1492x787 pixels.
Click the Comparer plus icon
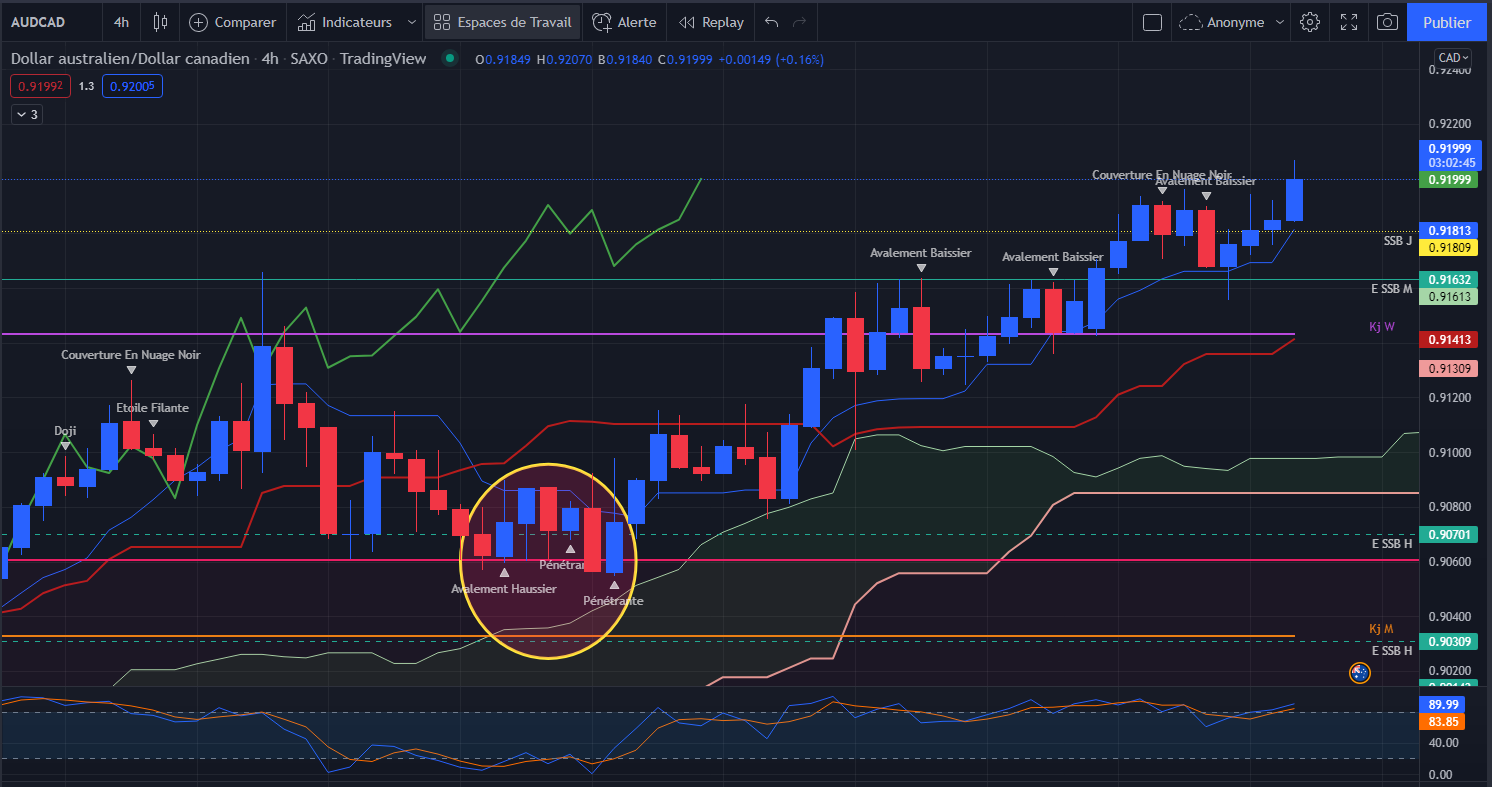point(199,22)
